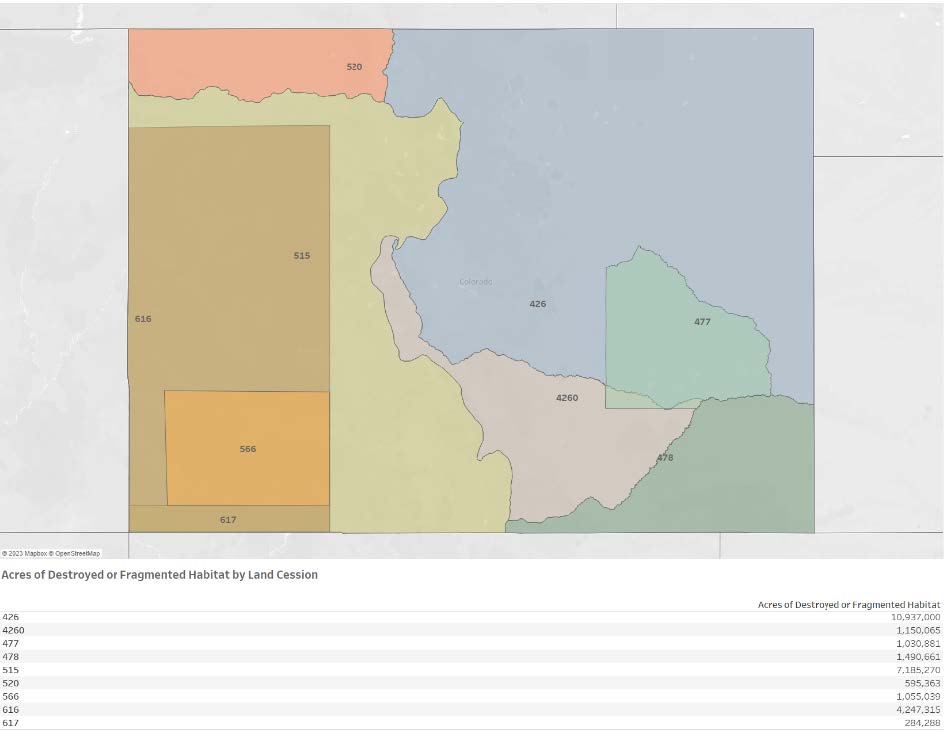Image resolution: width=947 pixels, height=735 pixels.
Task: Click the 4260 row label in table
Action: point(13,631)
